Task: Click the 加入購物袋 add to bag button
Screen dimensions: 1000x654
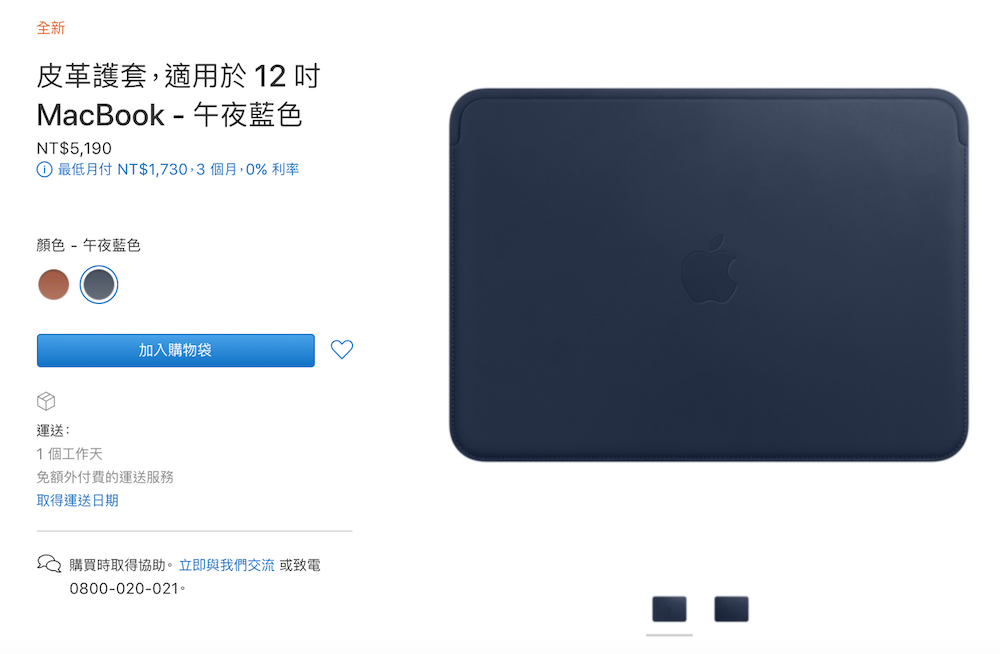Action: (x=175, y=350)
